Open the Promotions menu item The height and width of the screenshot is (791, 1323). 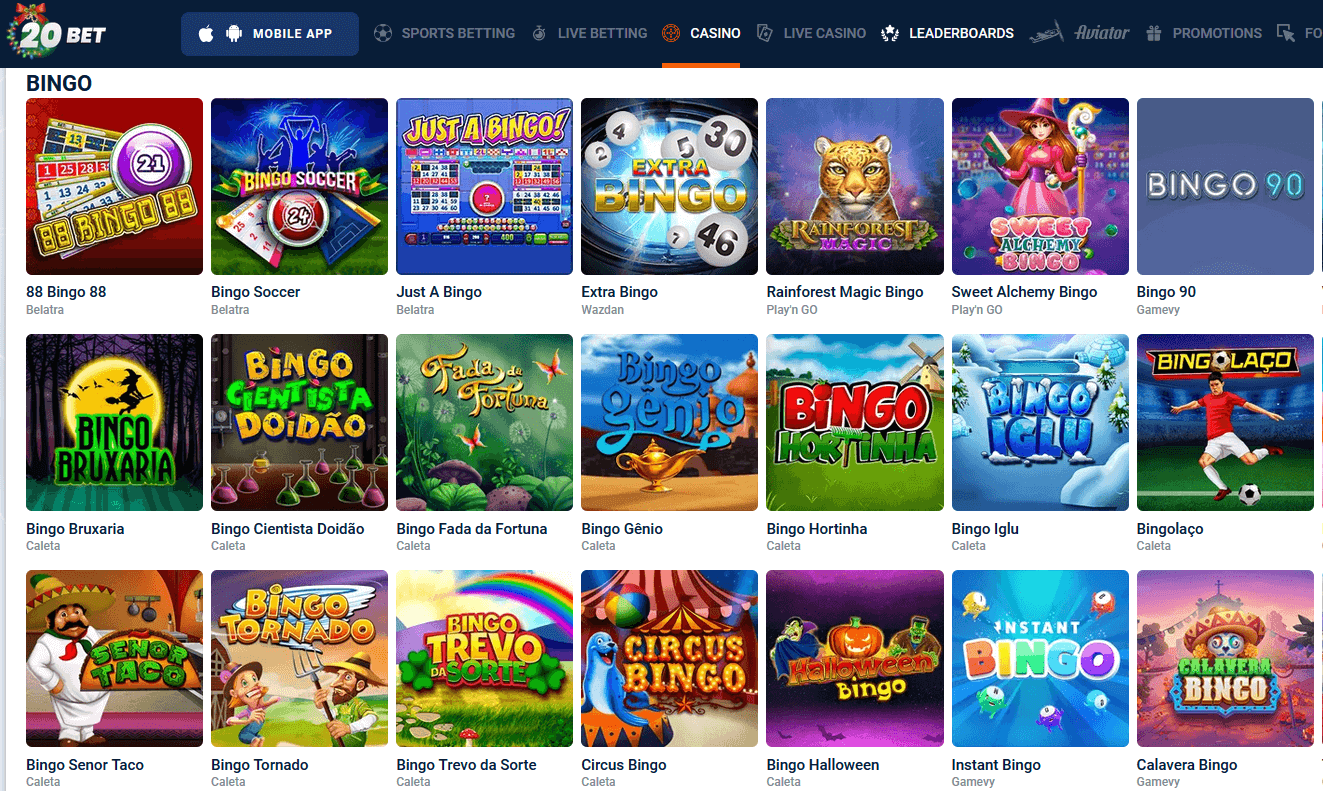tap(1203, 33)
